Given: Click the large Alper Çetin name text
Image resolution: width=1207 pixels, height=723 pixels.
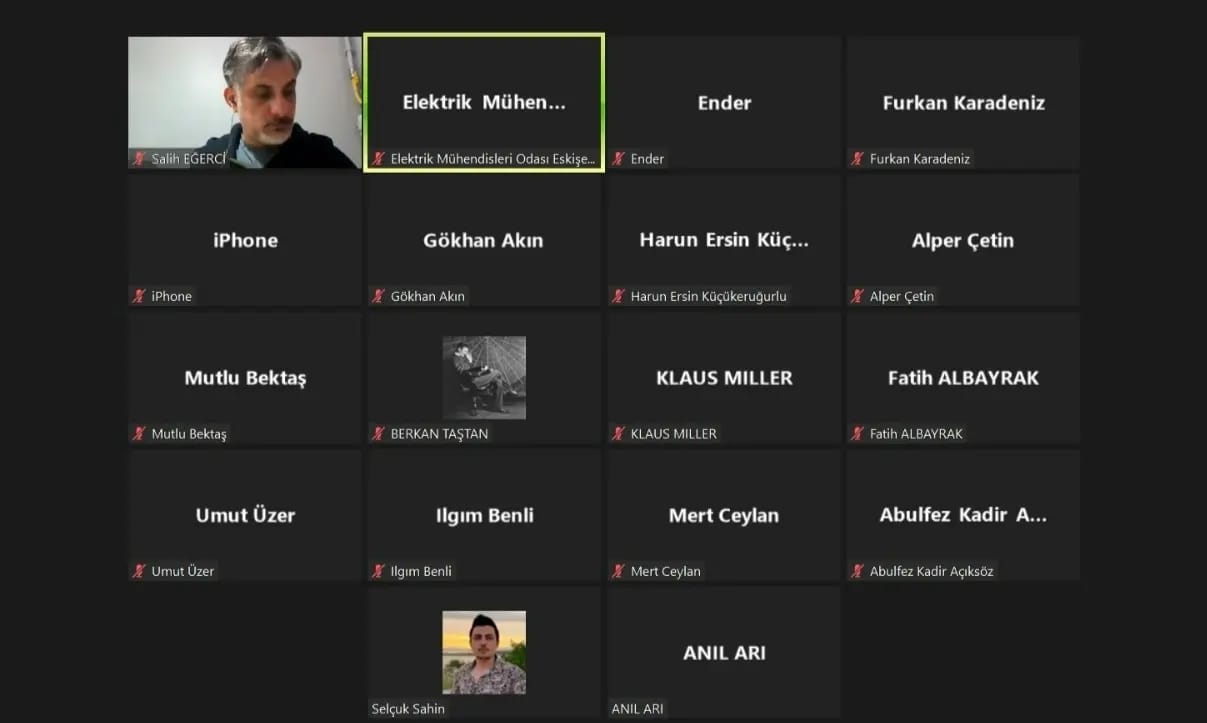Looking at the screenshot, I should 963,240.
